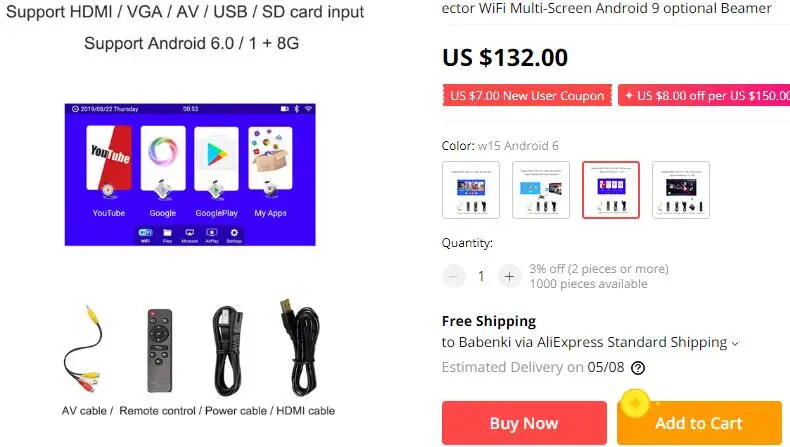Select the fourth color variant thumbnail
This screenshot has width=790, height=447.
(681, 190)
